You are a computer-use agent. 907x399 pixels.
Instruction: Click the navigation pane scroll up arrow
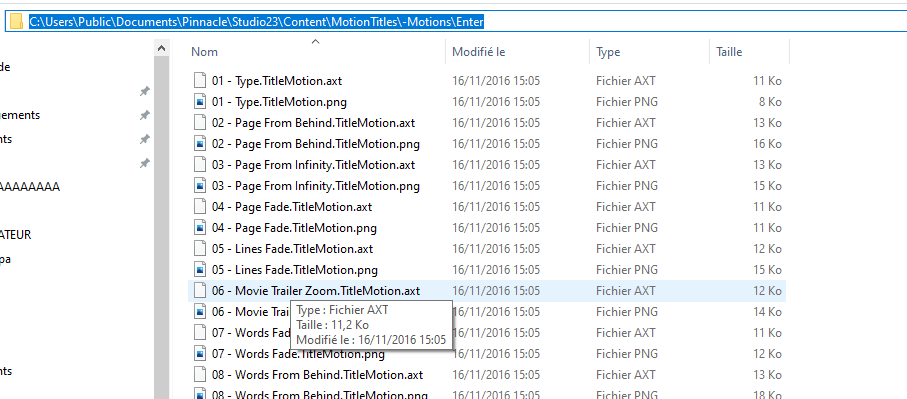(x=161, y=49)
